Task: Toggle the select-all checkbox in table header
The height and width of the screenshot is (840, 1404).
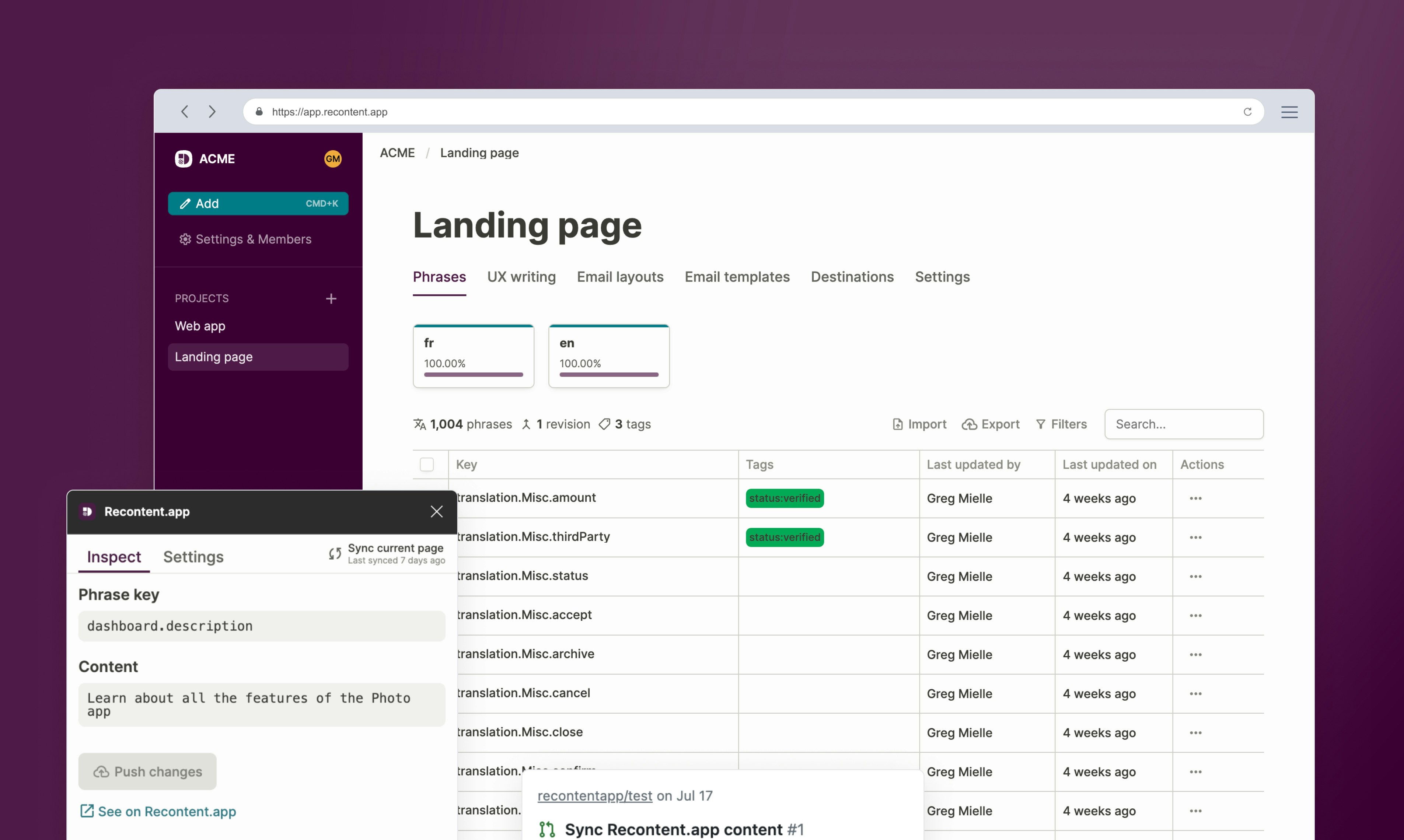Action: point(427,465)
